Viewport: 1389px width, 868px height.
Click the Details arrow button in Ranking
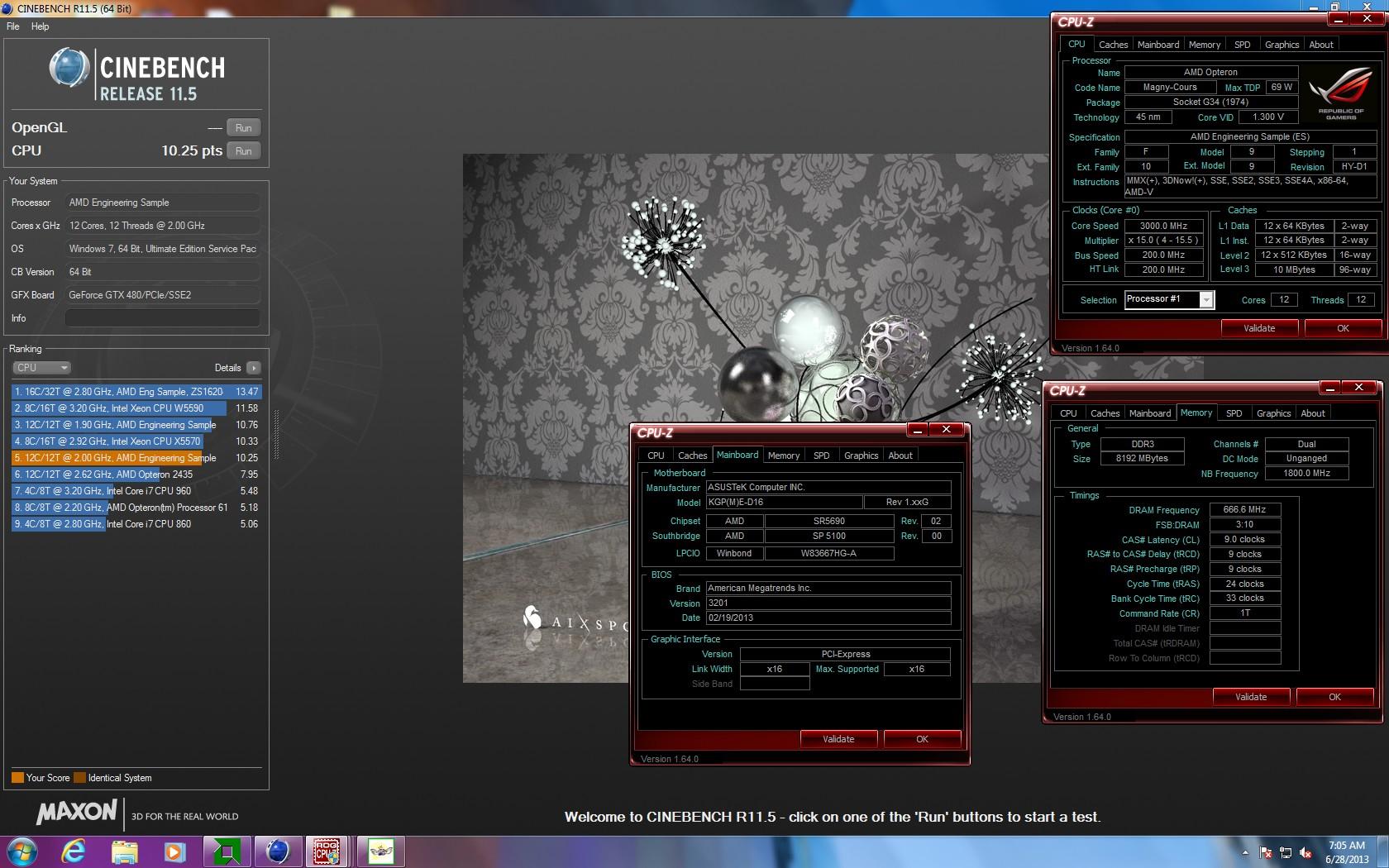pyautogui.click(x=253, y=368)
